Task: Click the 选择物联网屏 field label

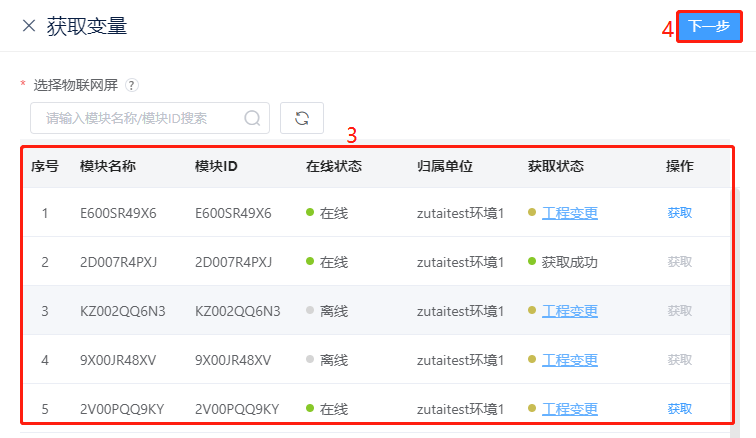Action: pos(76,85)
